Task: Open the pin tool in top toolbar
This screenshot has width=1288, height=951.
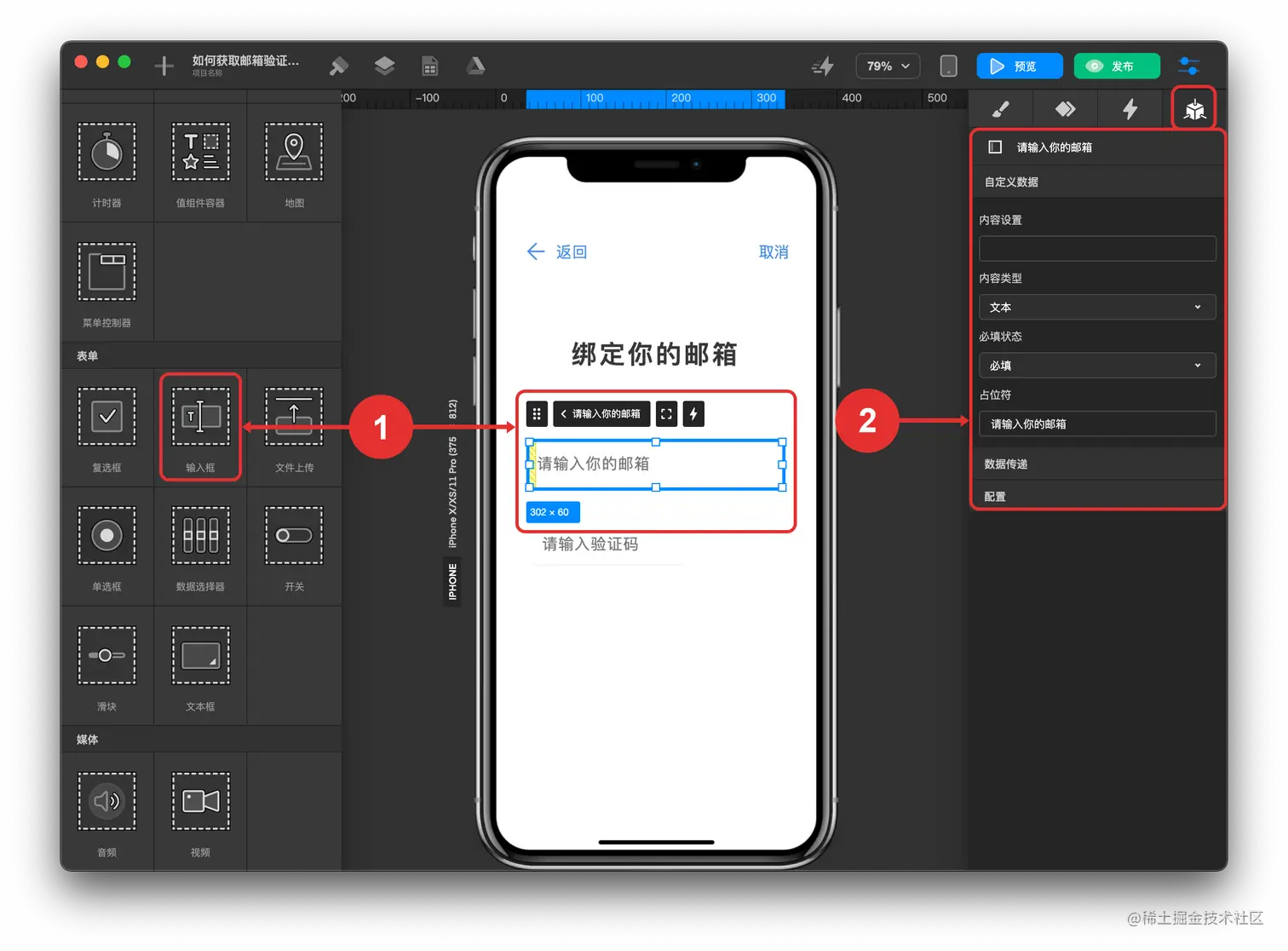Action: (339, 66)
